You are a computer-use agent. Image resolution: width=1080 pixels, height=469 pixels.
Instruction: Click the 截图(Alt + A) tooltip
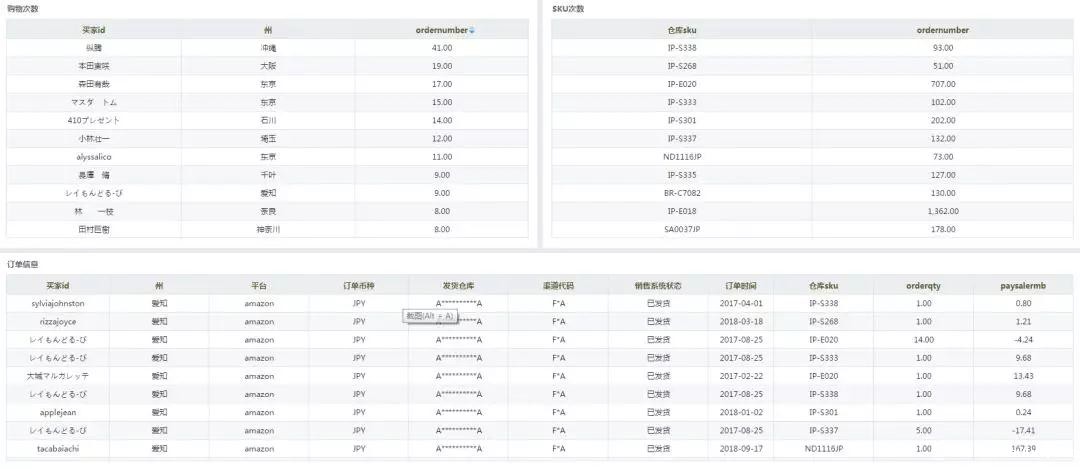tap(430, 316)
